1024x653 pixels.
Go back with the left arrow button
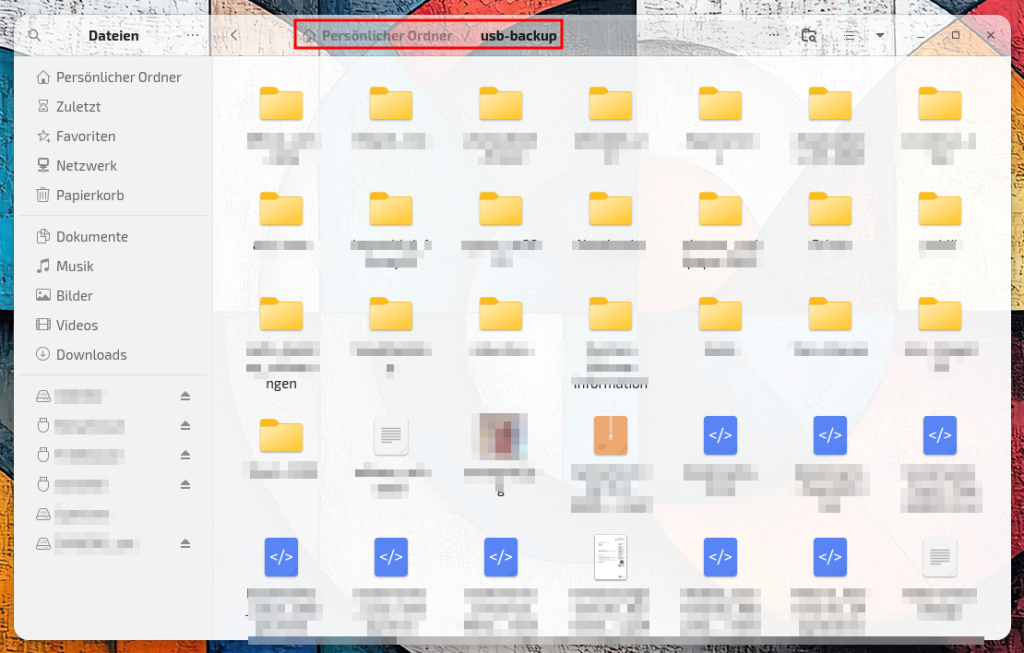(234, 35)
